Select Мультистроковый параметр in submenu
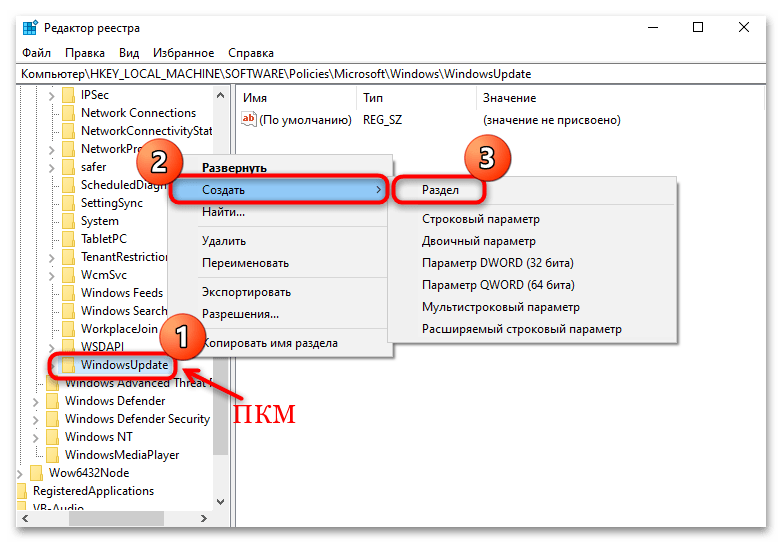 (533, 307)
